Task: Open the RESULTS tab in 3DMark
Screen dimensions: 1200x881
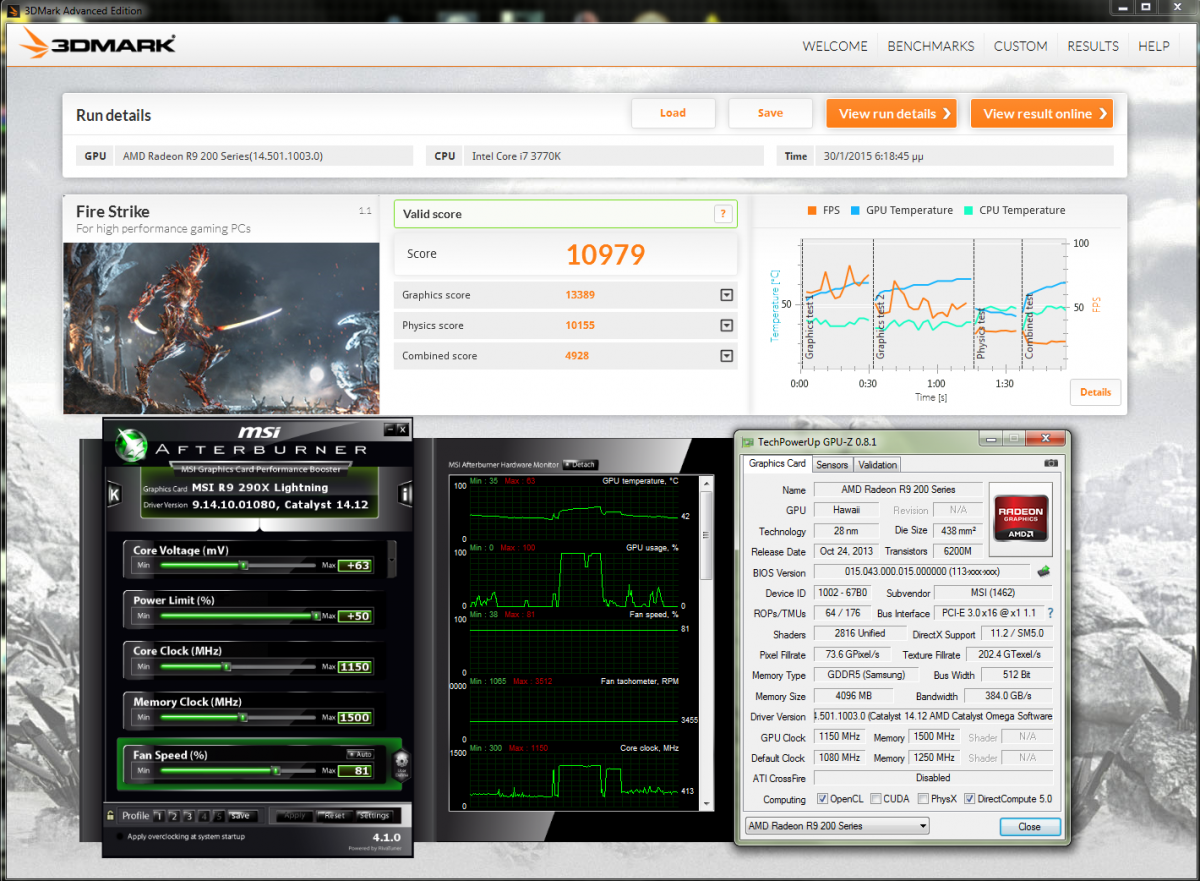Action: [1093, 46]
